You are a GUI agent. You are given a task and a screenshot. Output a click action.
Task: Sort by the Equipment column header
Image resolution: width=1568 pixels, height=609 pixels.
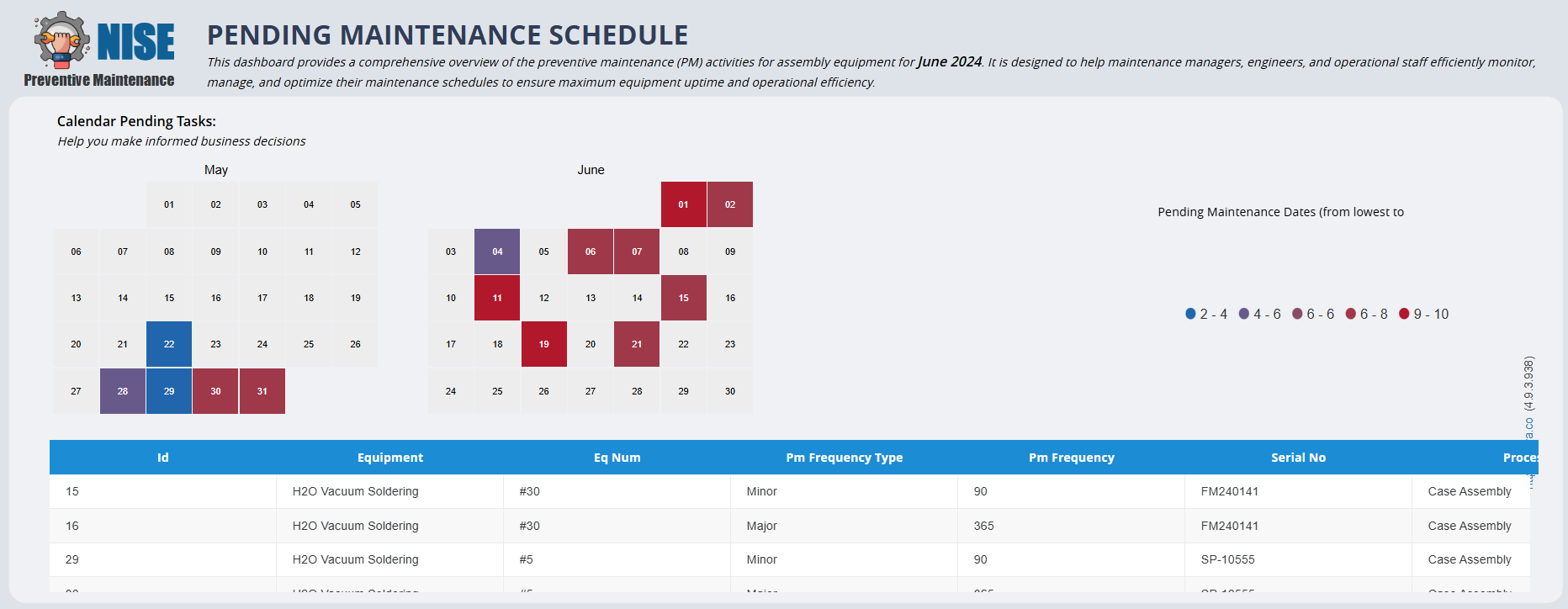[390, 458]
